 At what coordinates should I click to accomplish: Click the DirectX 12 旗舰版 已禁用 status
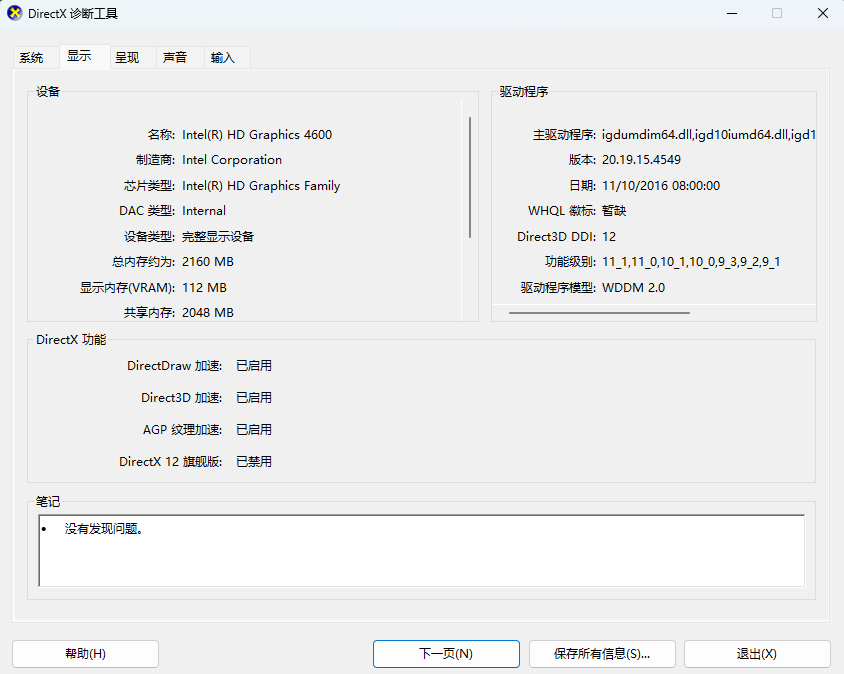(254, 461)
